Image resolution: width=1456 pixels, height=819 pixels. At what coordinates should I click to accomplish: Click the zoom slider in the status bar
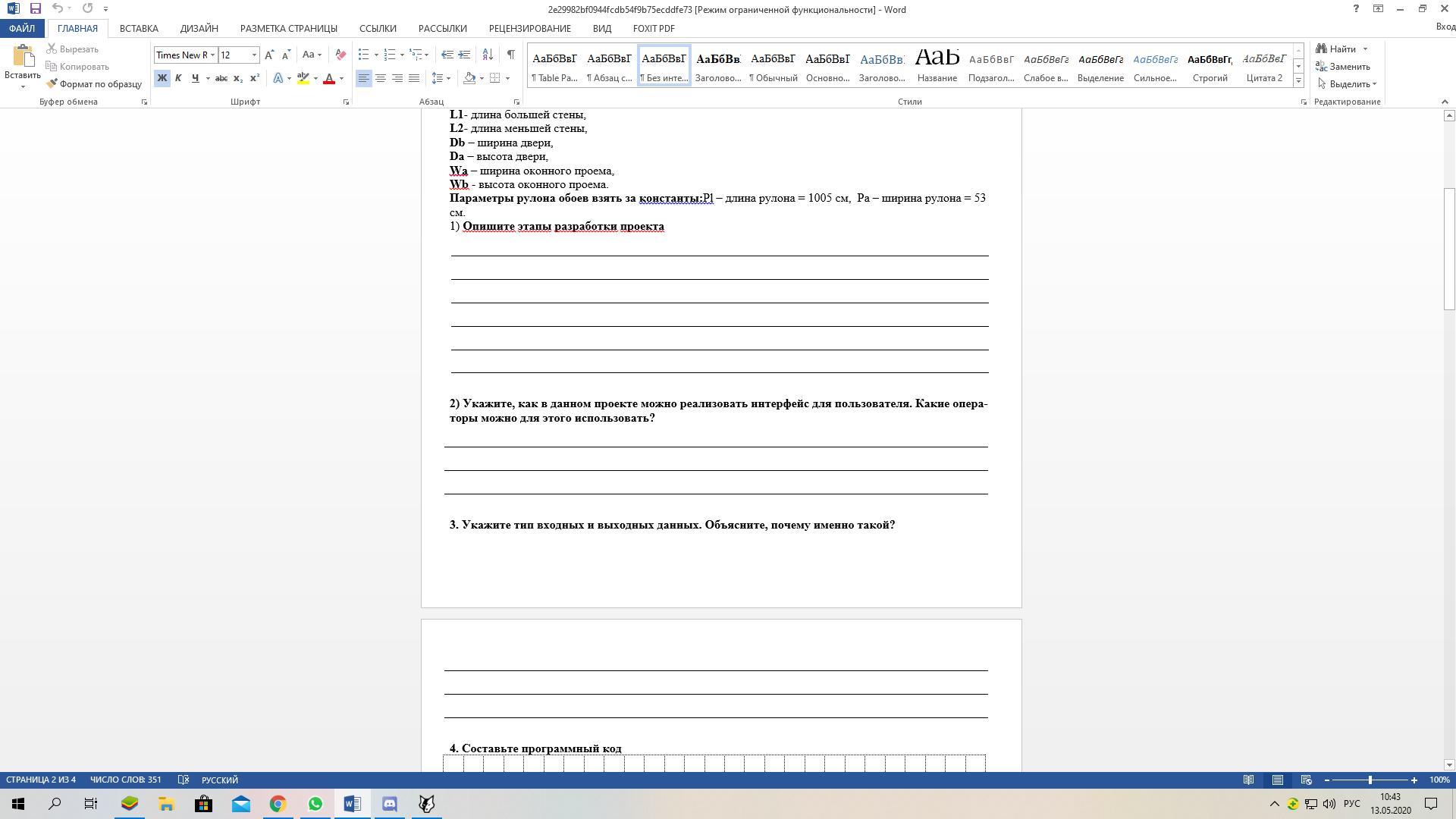click(1370, 780)
